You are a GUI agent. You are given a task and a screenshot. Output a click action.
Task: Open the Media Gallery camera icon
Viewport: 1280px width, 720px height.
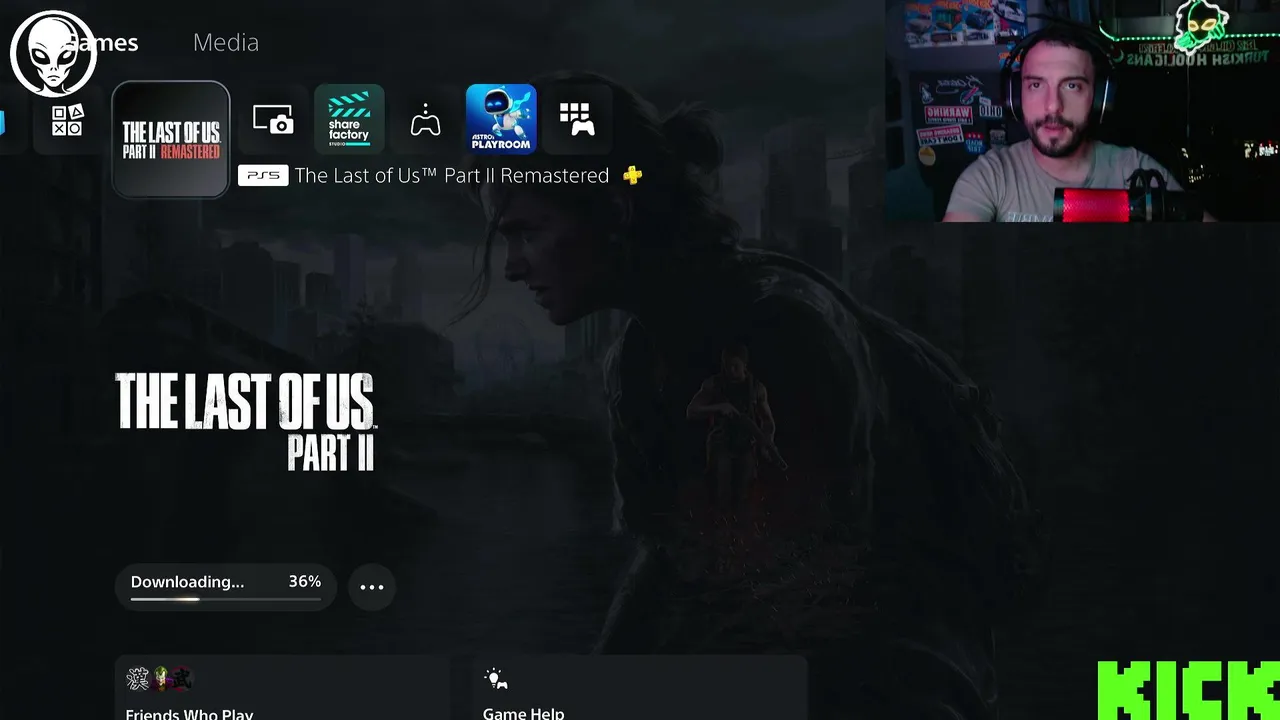point(273,120)
